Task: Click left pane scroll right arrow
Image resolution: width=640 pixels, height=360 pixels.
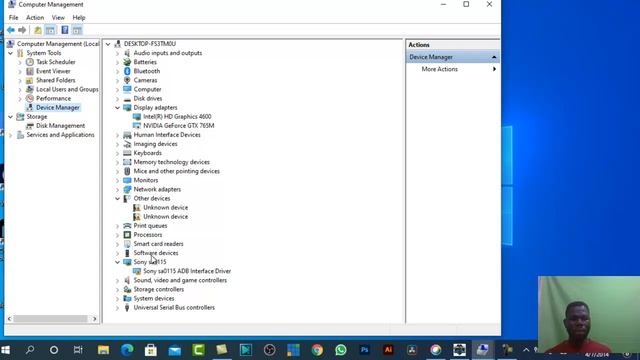Action: pos(95,319)
